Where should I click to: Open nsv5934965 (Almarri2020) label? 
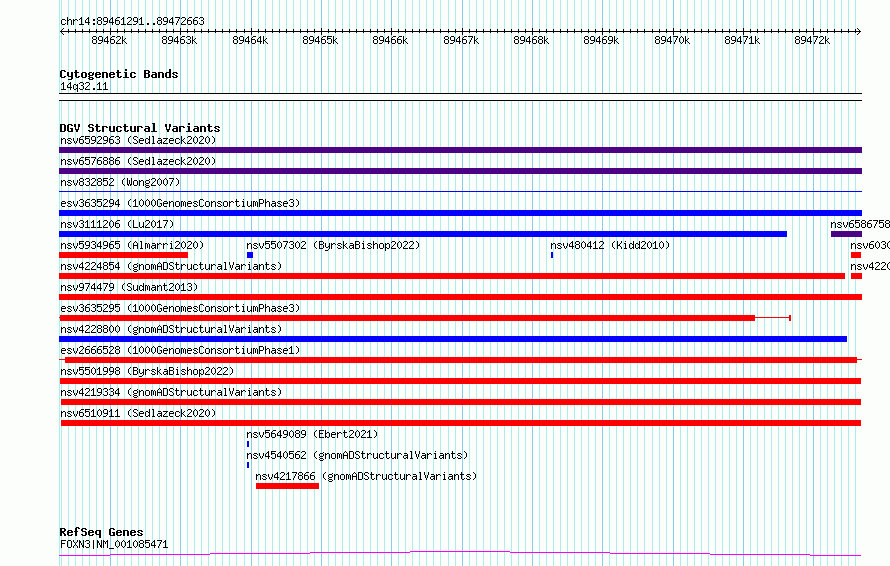[x=132, y=245]
